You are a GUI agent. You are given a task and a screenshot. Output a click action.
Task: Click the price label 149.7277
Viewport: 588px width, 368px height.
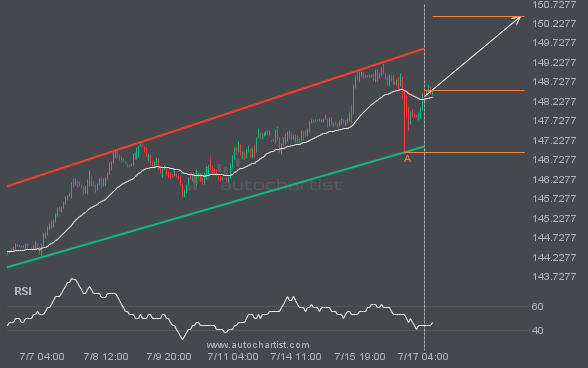tap(554, 43)
